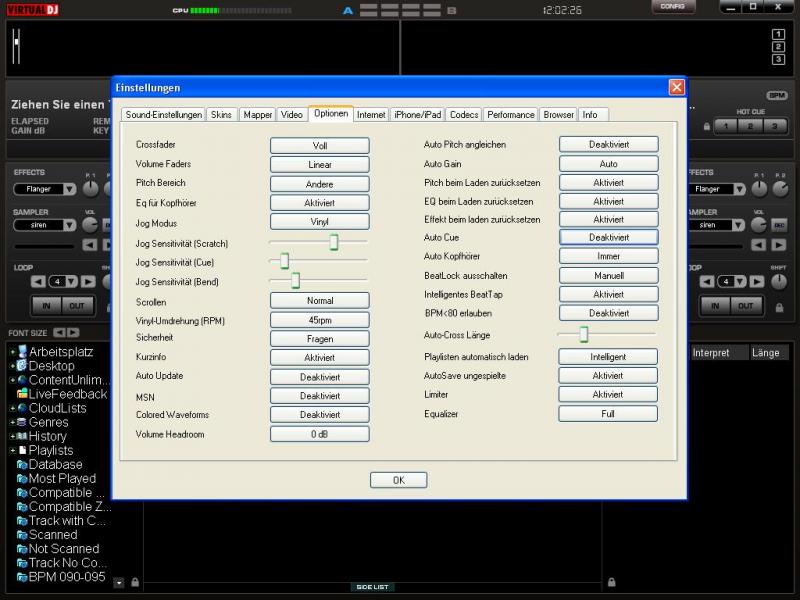Select the Most Played folder

pyautogui.click(x=62, y=479)
